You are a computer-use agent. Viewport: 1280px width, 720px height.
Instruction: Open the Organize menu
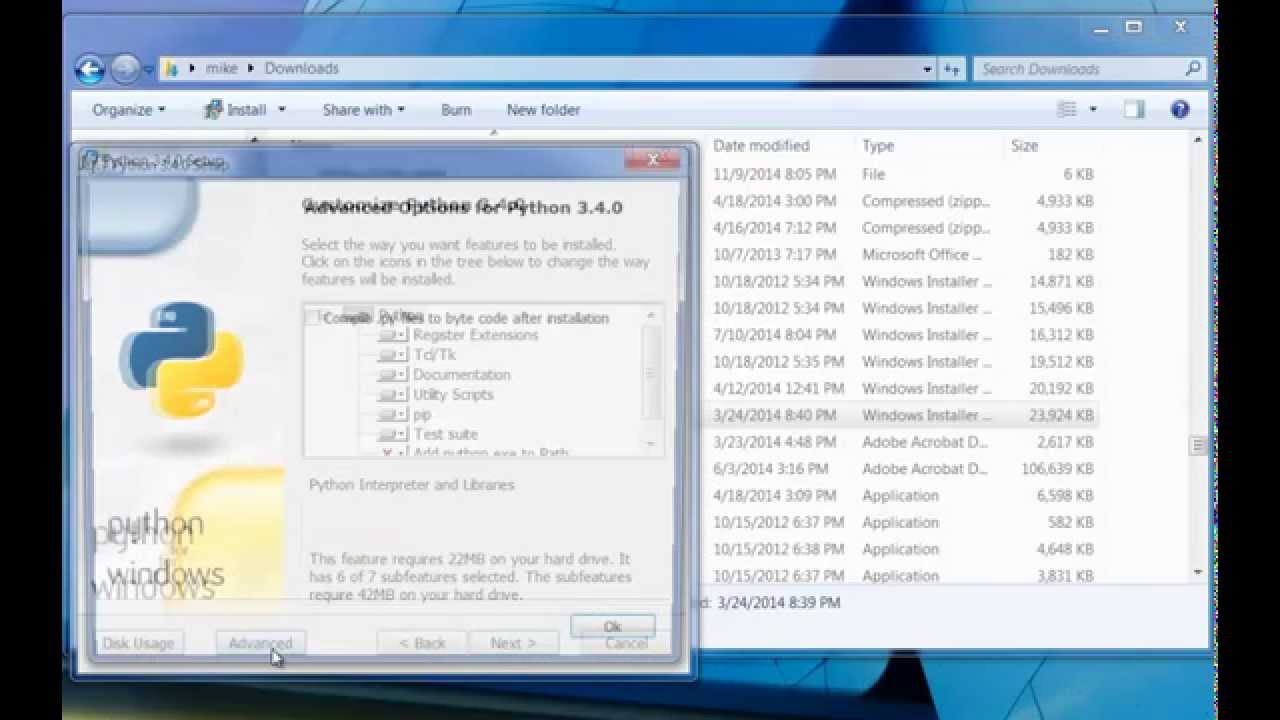pyautogui.click(x=128, y=110)
